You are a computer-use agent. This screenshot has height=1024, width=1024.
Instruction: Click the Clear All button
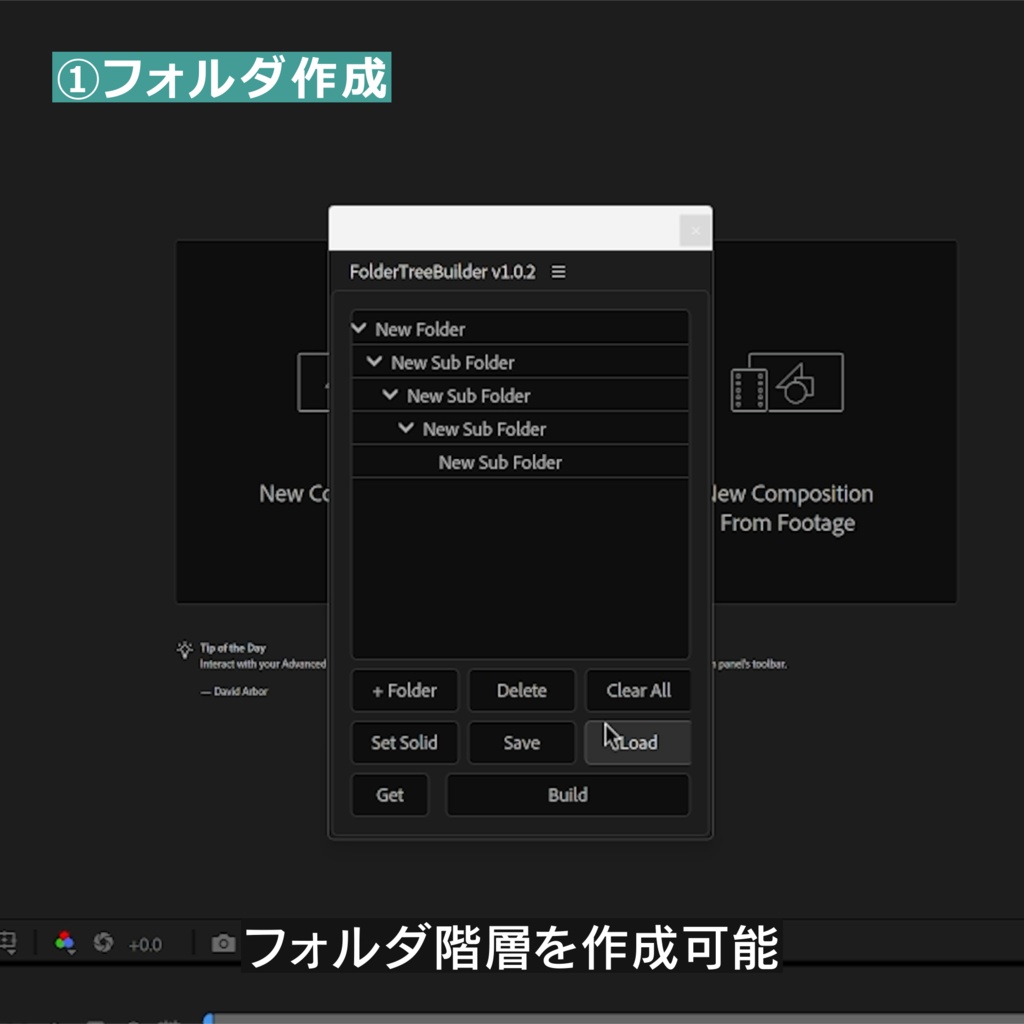coord(638,690)
